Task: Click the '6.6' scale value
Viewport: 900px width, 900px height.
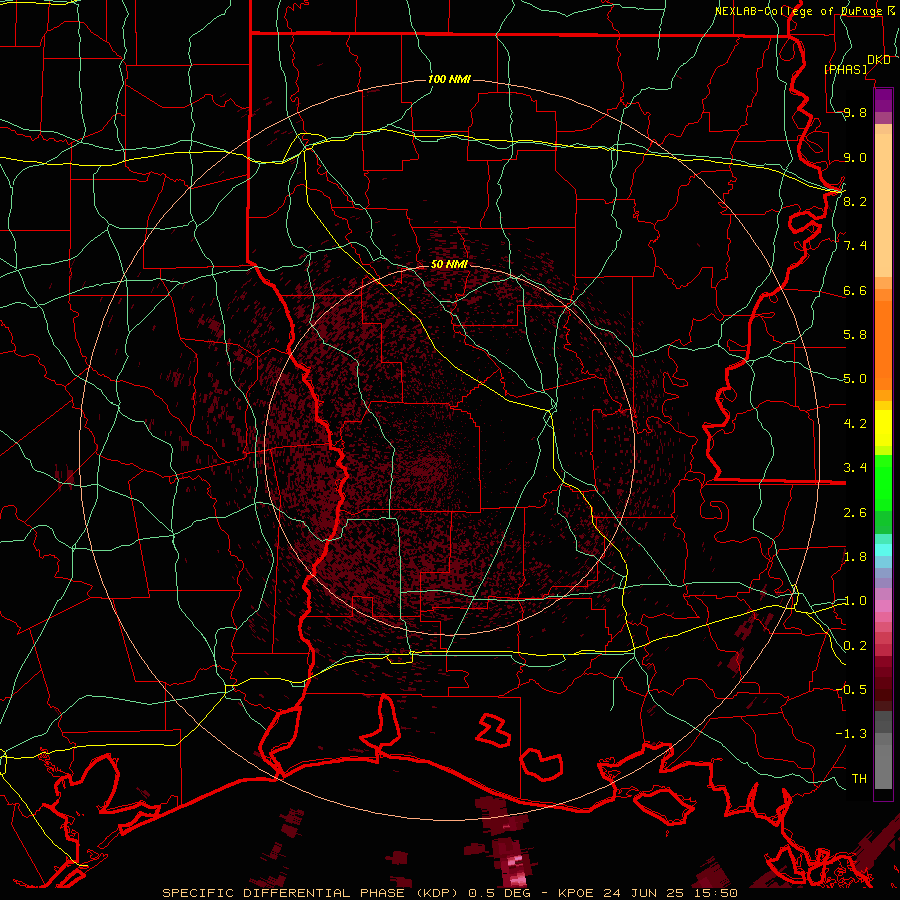Action: tap(855, 290)
